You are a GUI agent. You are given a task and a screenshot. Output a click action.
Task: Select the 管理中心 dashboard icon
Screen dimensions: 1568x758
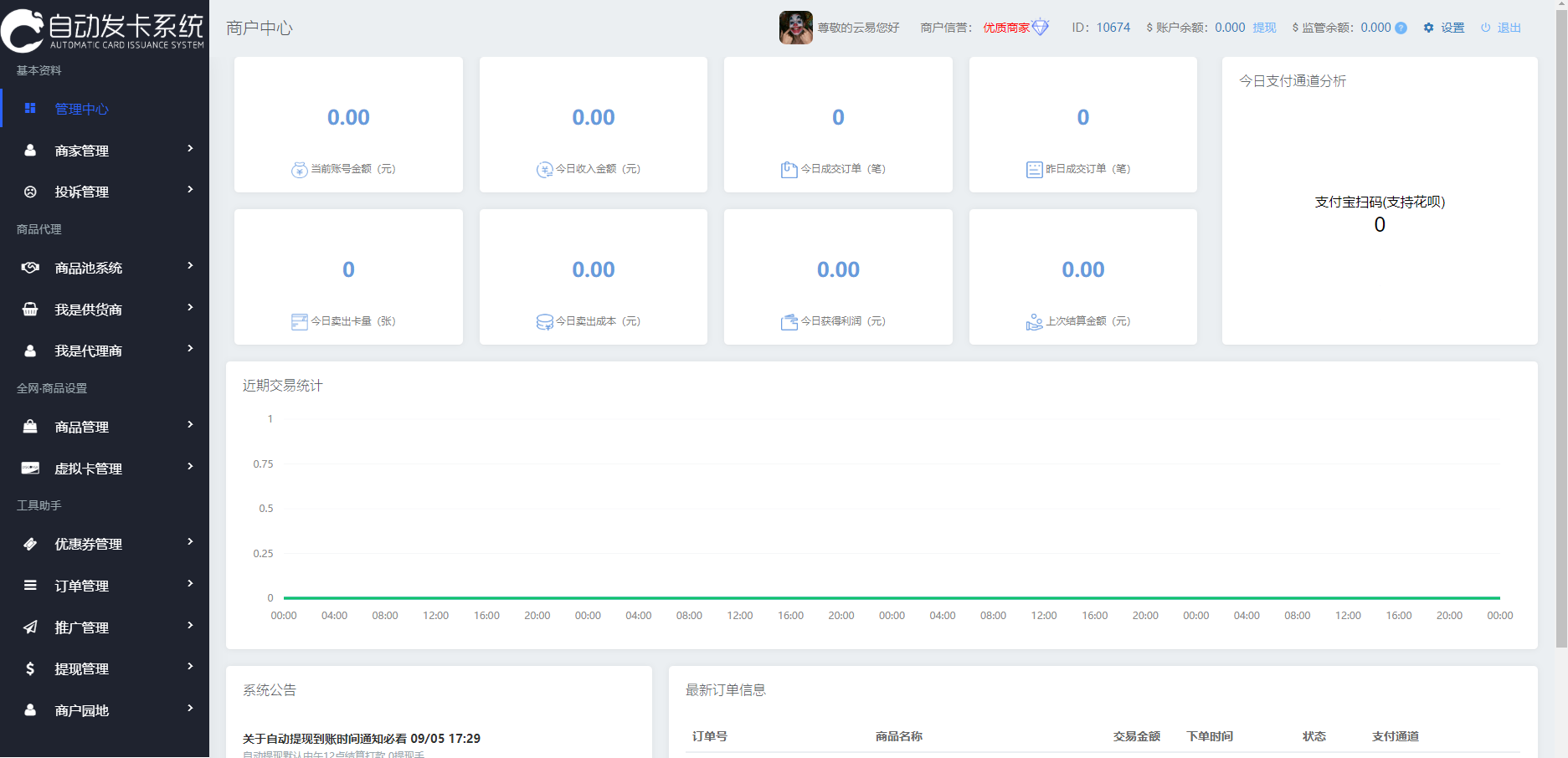[x=30, y=108]
